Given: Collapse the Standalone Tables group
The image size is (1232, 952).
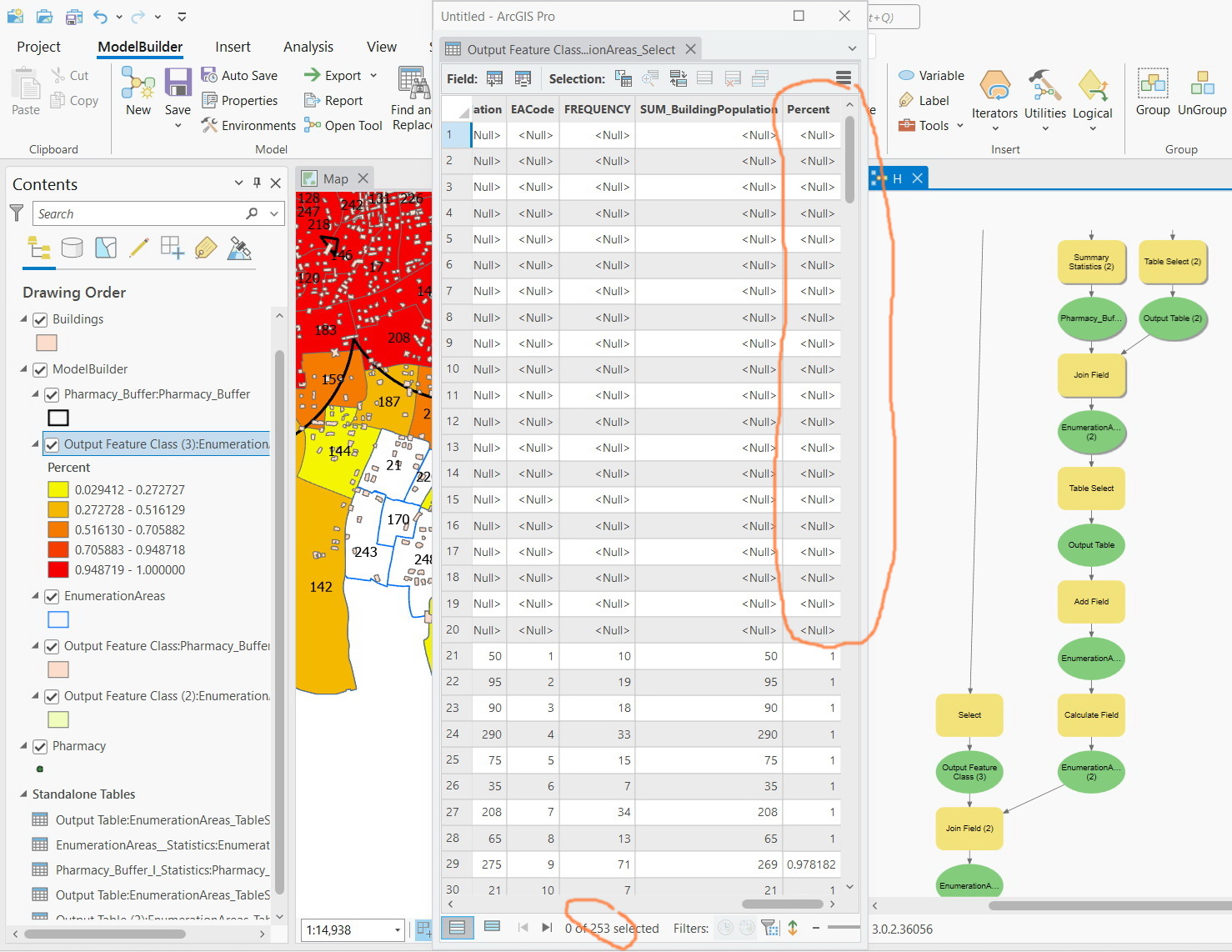Looking at the screenshot, I should coord(23,794).
